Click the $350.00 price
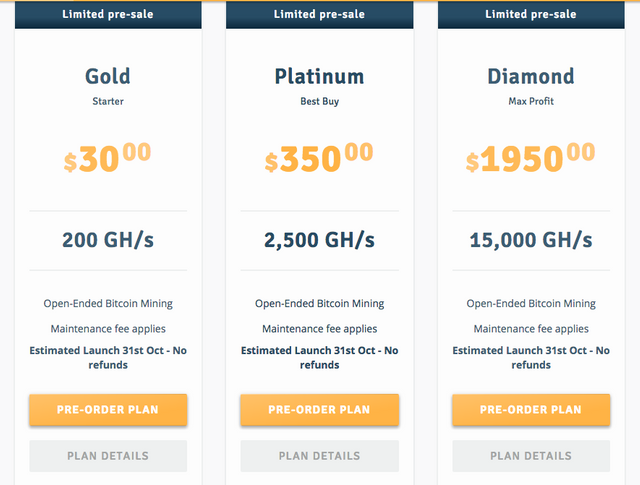 pos(319,158)
